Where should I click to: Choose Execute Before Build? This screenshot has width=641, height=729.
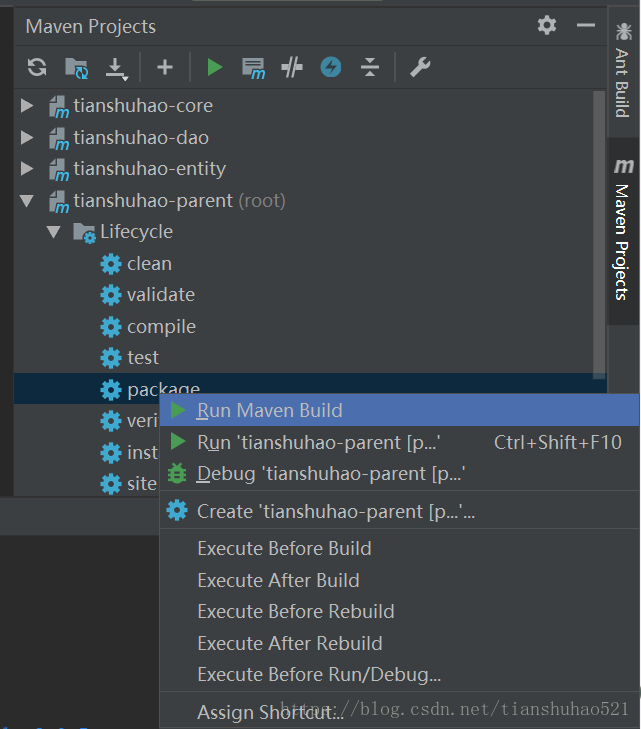tap(399, 549)
